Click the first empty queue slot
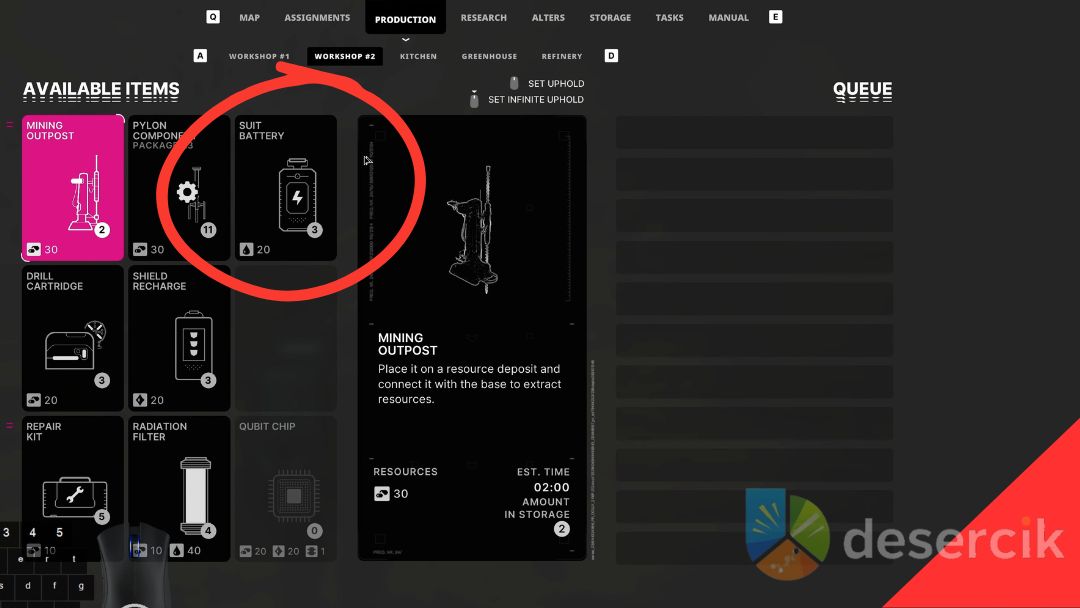1080x608 pixels. [x=754, y=132]
